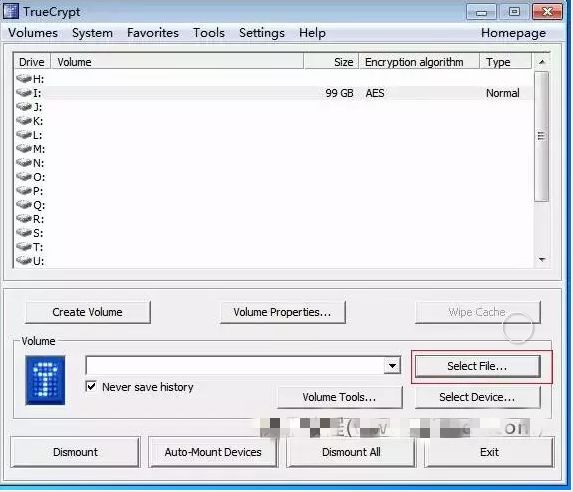
Task: Select the K: drive icon
Action: [24, 121]
